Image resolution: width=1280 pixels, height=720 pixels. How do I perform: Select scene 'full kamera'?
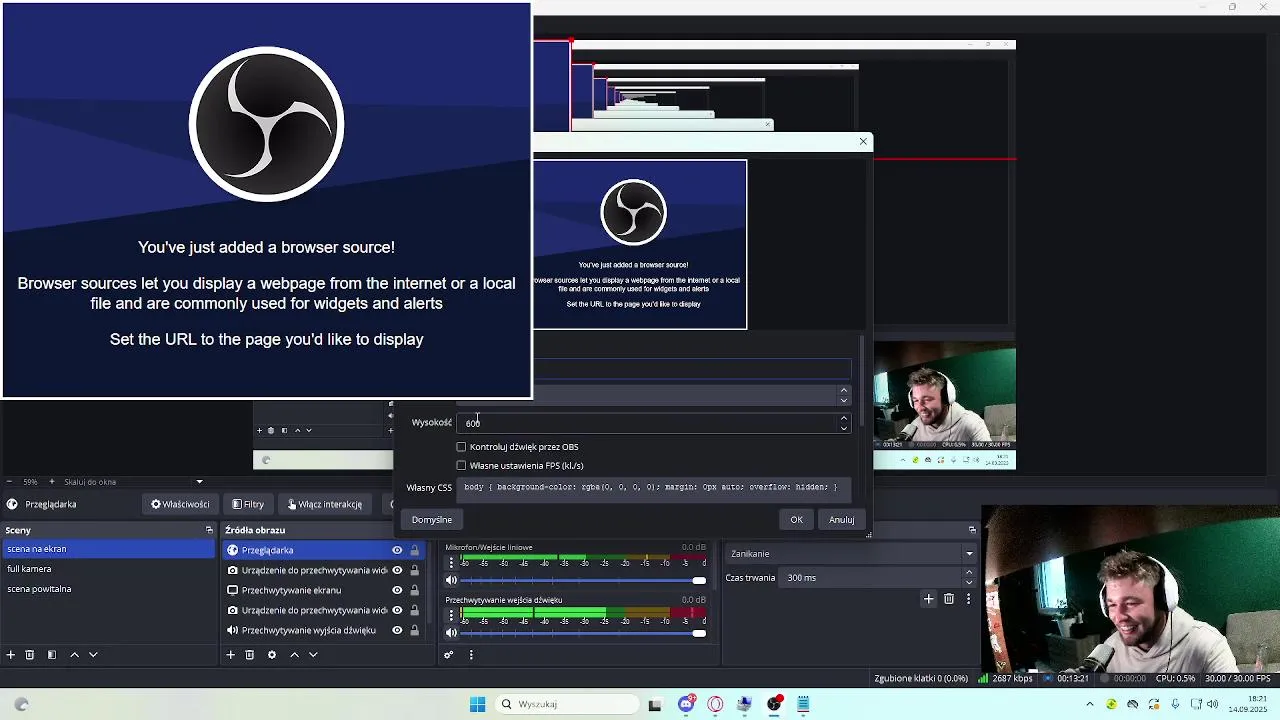(x=109, y=569)
